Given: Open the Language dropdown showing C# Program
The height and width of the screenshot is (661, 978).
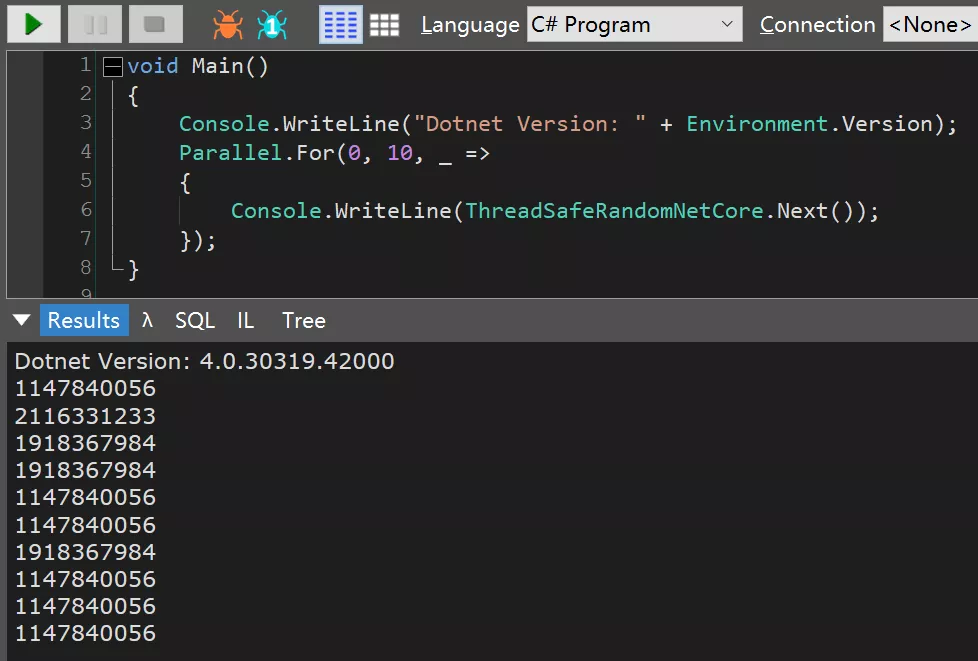Looking at the screenshot, I should [634, 25].
